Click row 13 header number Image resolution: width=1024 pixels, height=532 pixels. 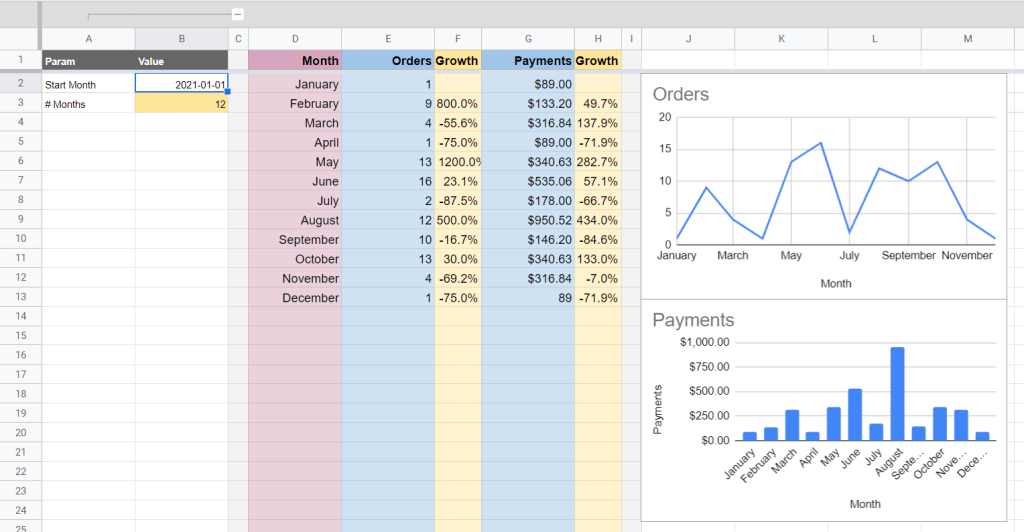tap(21, 297)
